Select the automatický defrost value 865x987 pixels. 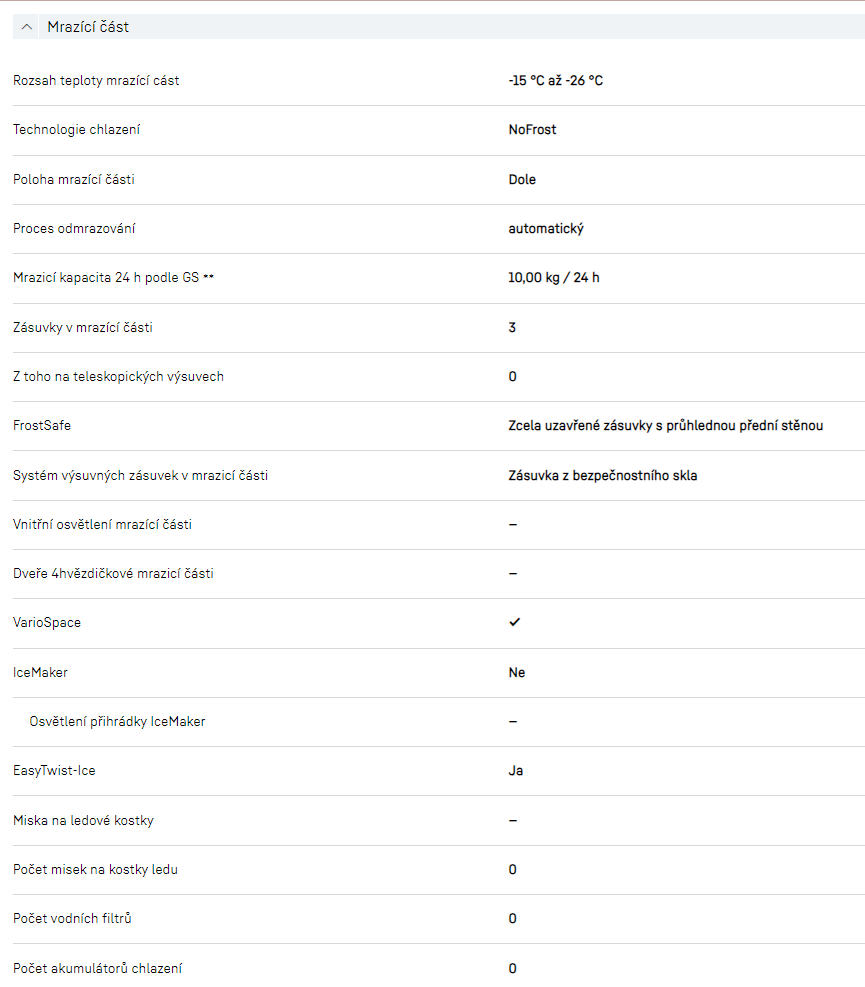pyautogui.click(x=545, y=228)
